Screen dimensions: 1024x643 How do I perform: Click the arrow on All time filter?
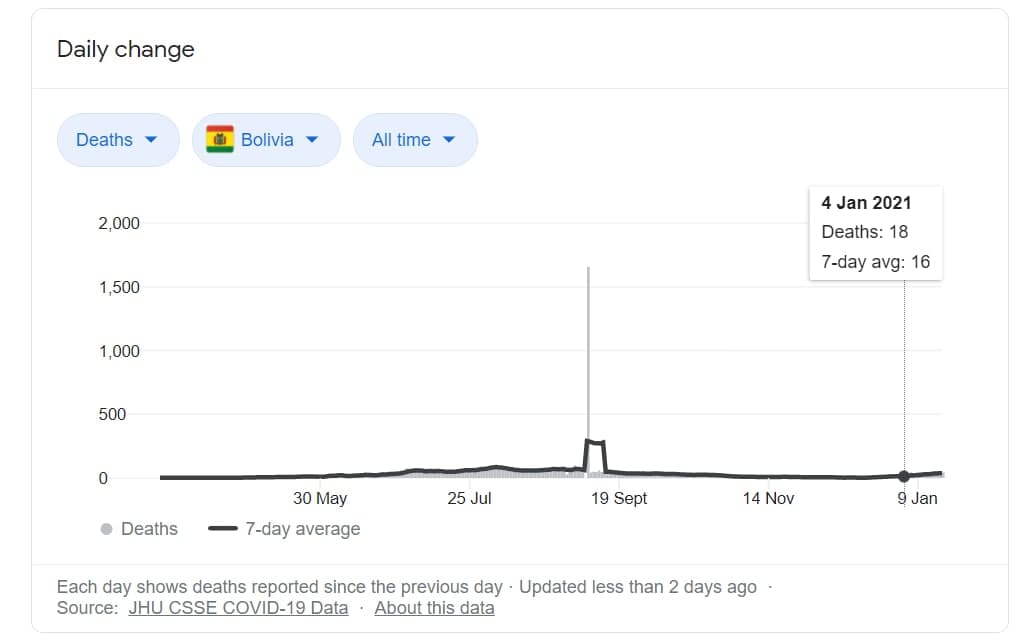coord(448,140)
